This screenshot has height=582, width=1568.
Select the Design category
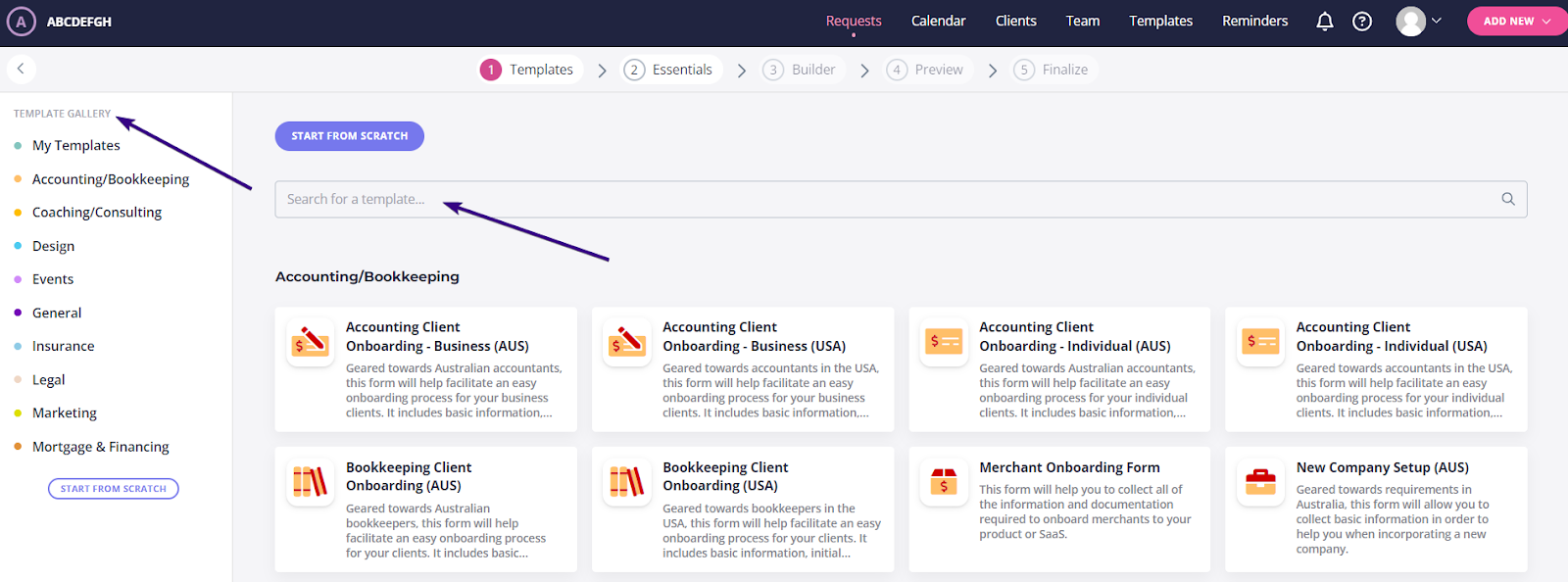click(x=54, y=246)
